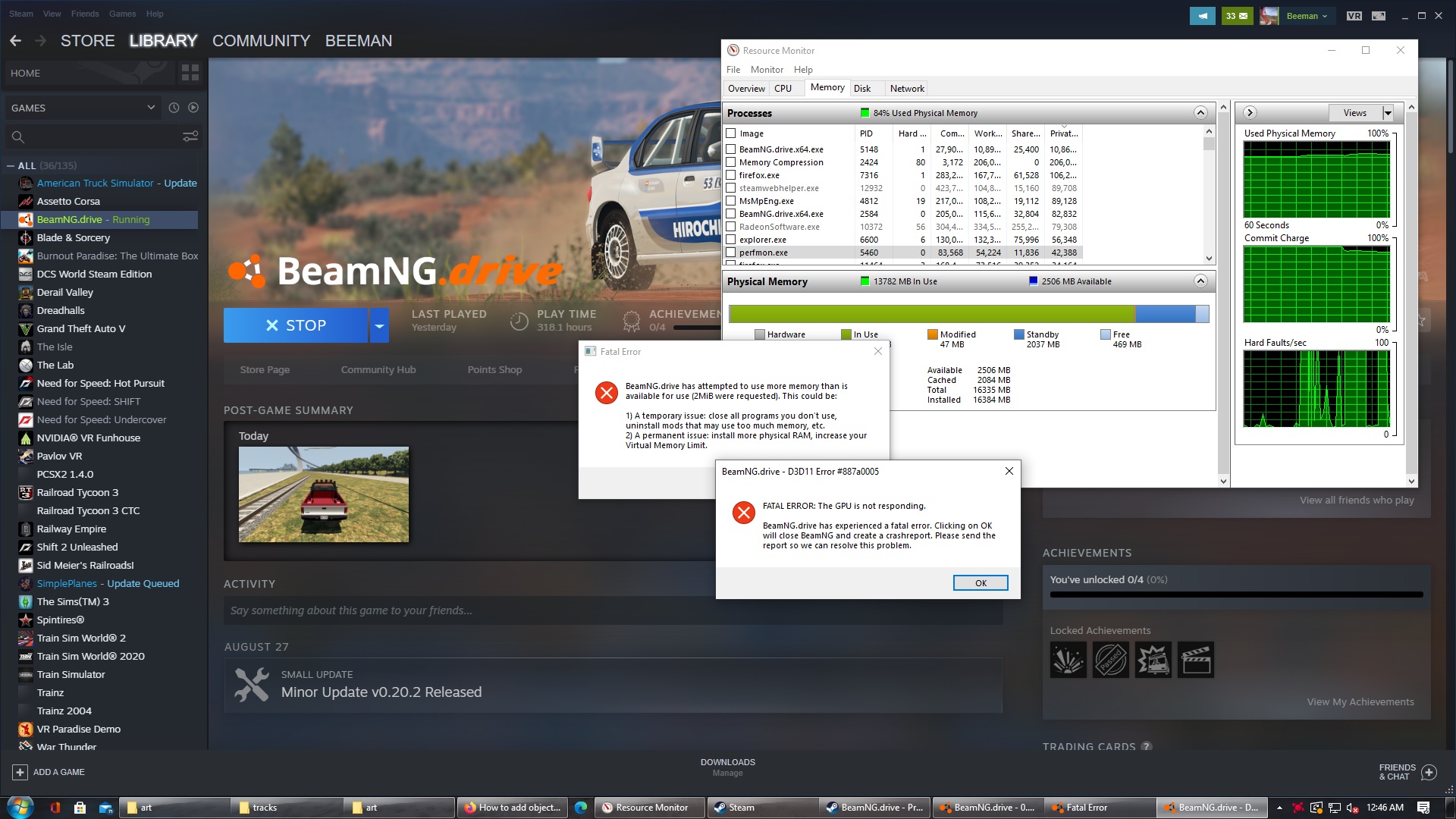
Task: Collapse the graphs pane arrow button
Action: 1250,113
